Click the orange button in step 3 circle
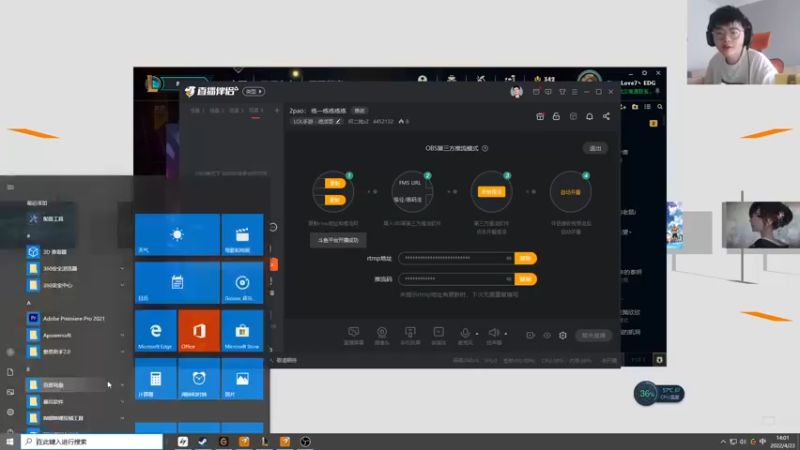Image resolution: width=800 pixels, height=450 pixels. (x=491, y=192)
